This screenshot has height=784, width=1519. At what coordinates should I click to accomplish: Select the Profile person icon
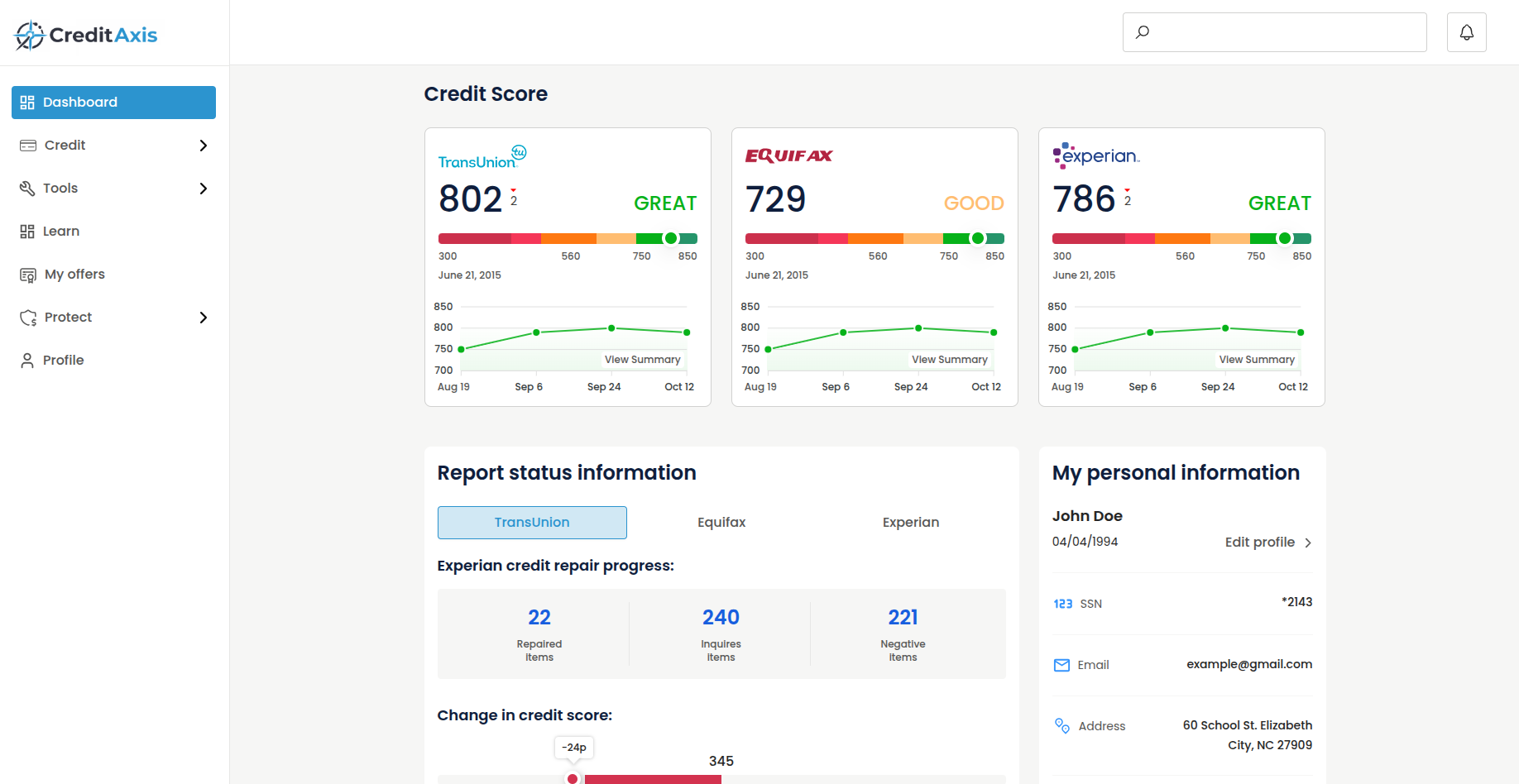pos(27,360)
